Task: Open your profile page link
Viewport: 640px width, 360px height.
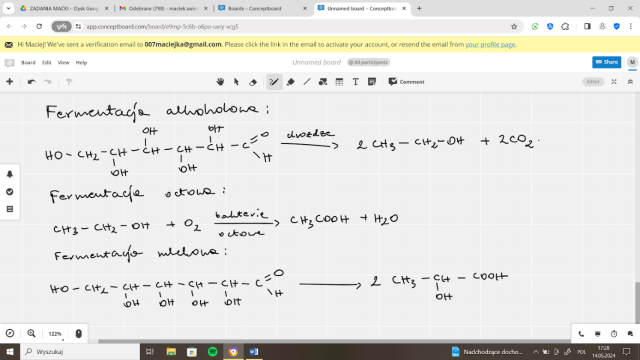Action: coord(490,44)
